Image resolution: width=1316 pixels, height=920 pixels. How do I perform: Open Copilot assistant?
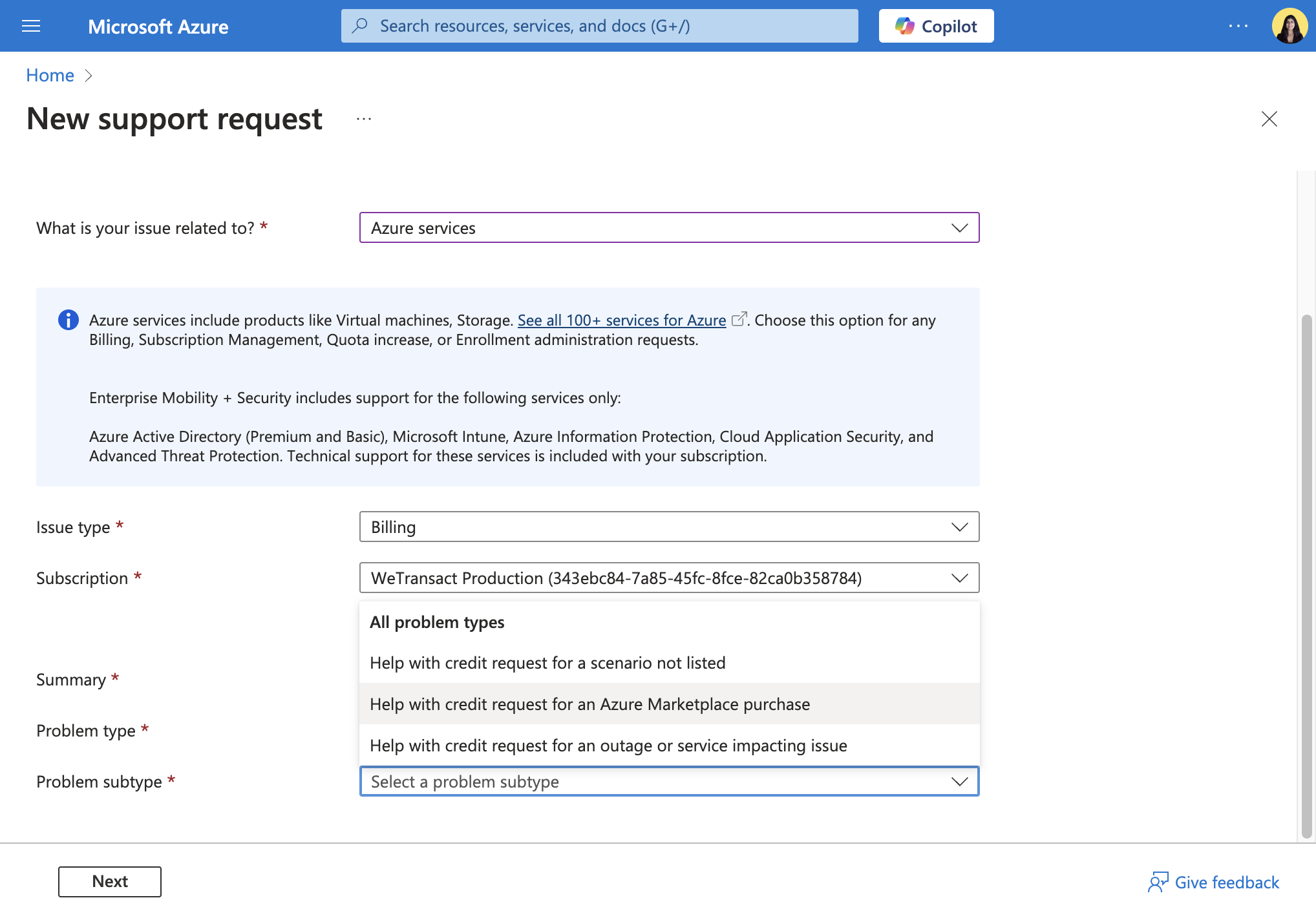(936, 26)
